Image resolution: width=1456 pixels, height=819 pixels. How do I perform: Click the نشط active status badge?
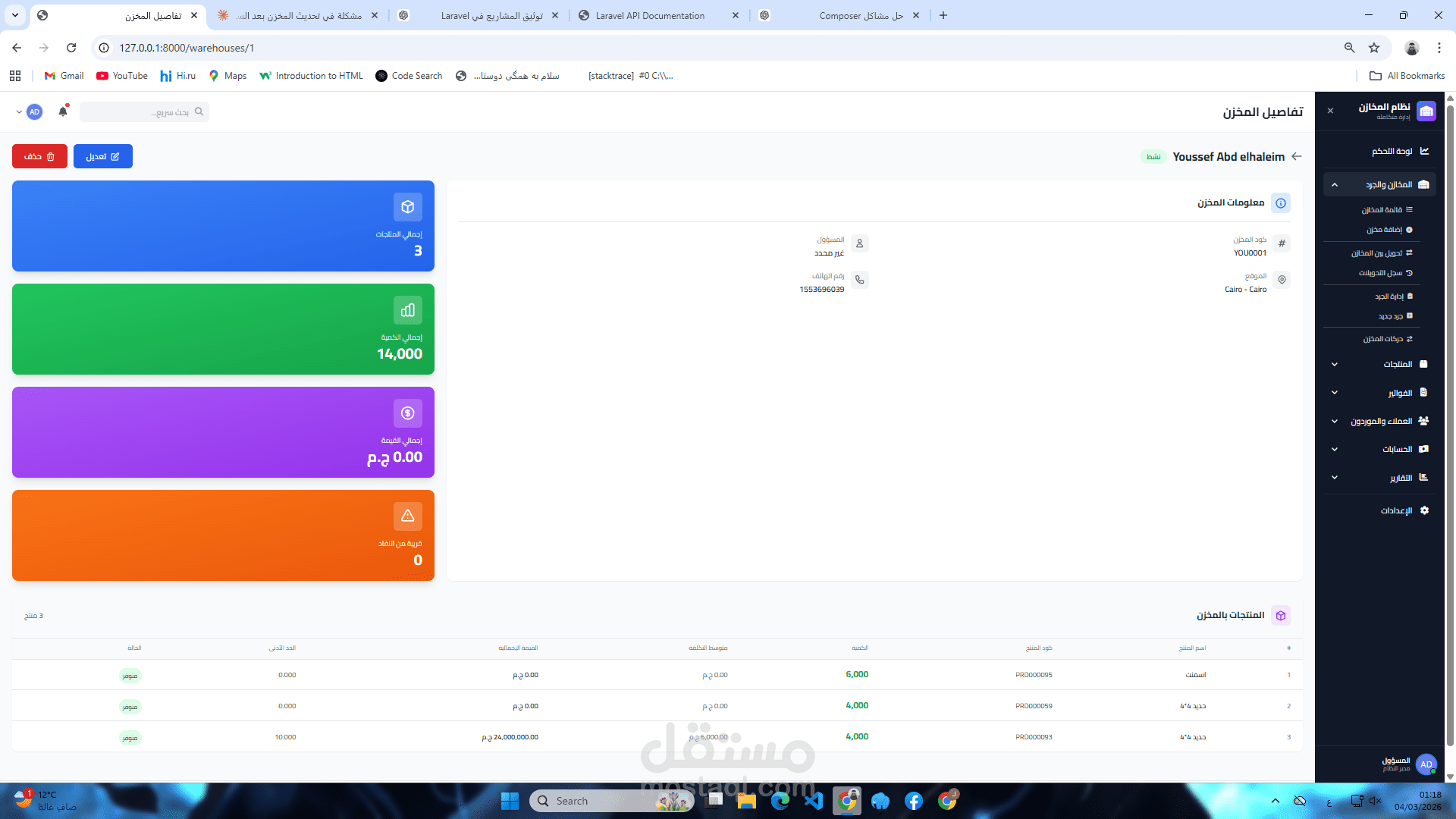[1153, 157]
